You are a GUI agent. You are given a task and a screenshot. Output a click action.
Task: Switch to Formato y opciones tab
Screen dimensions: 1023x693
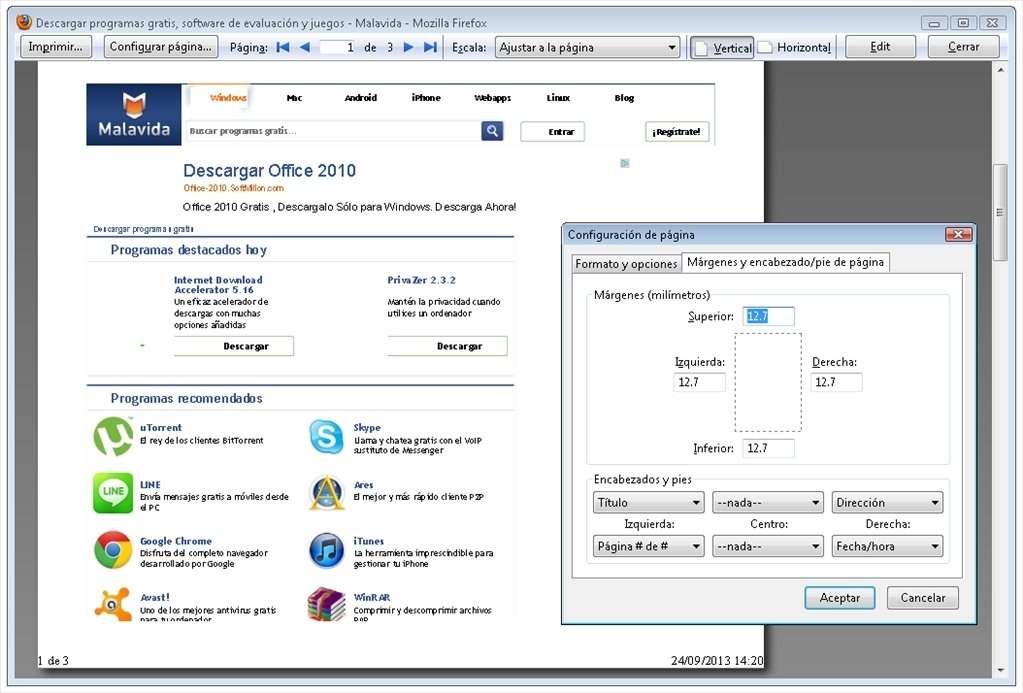pyautogui.click(x=626, y=264)
